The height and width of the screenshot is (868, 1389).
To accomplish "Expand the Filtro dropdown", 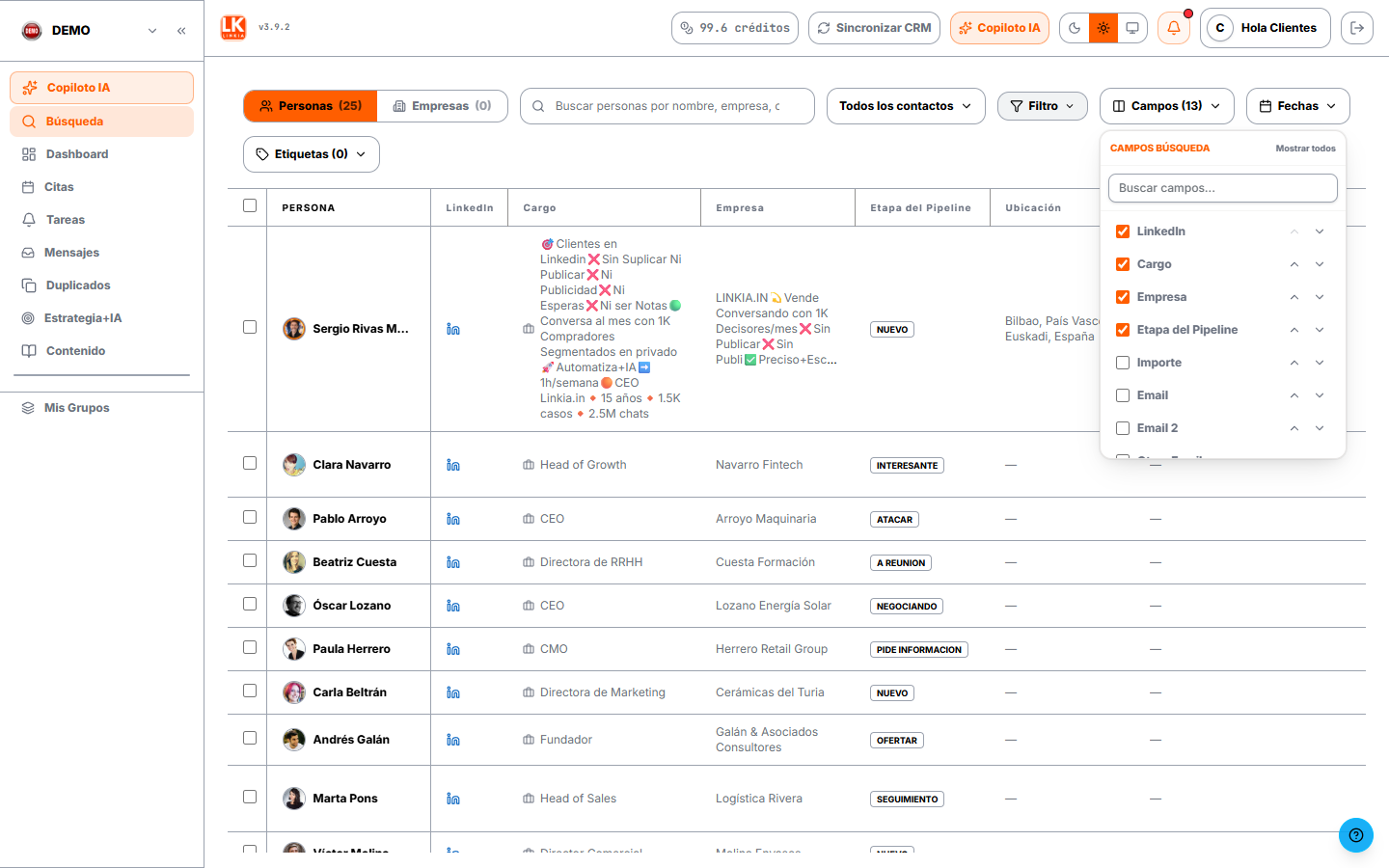I will pos(1043,106).
